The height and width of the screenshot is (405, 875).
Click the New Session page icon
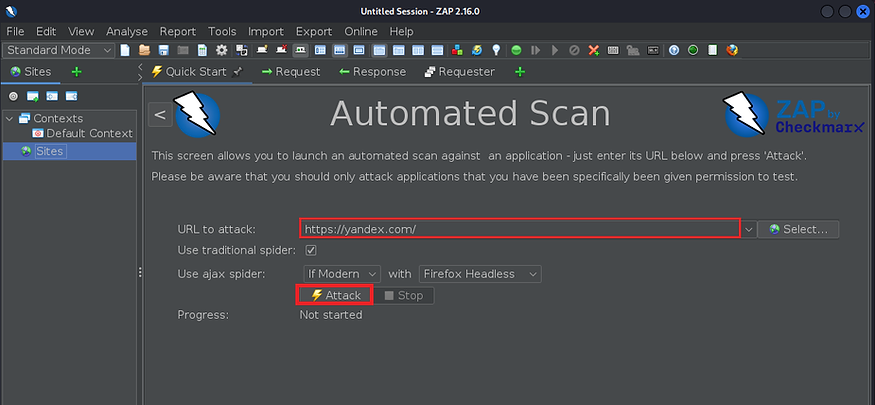coord(125,50)
